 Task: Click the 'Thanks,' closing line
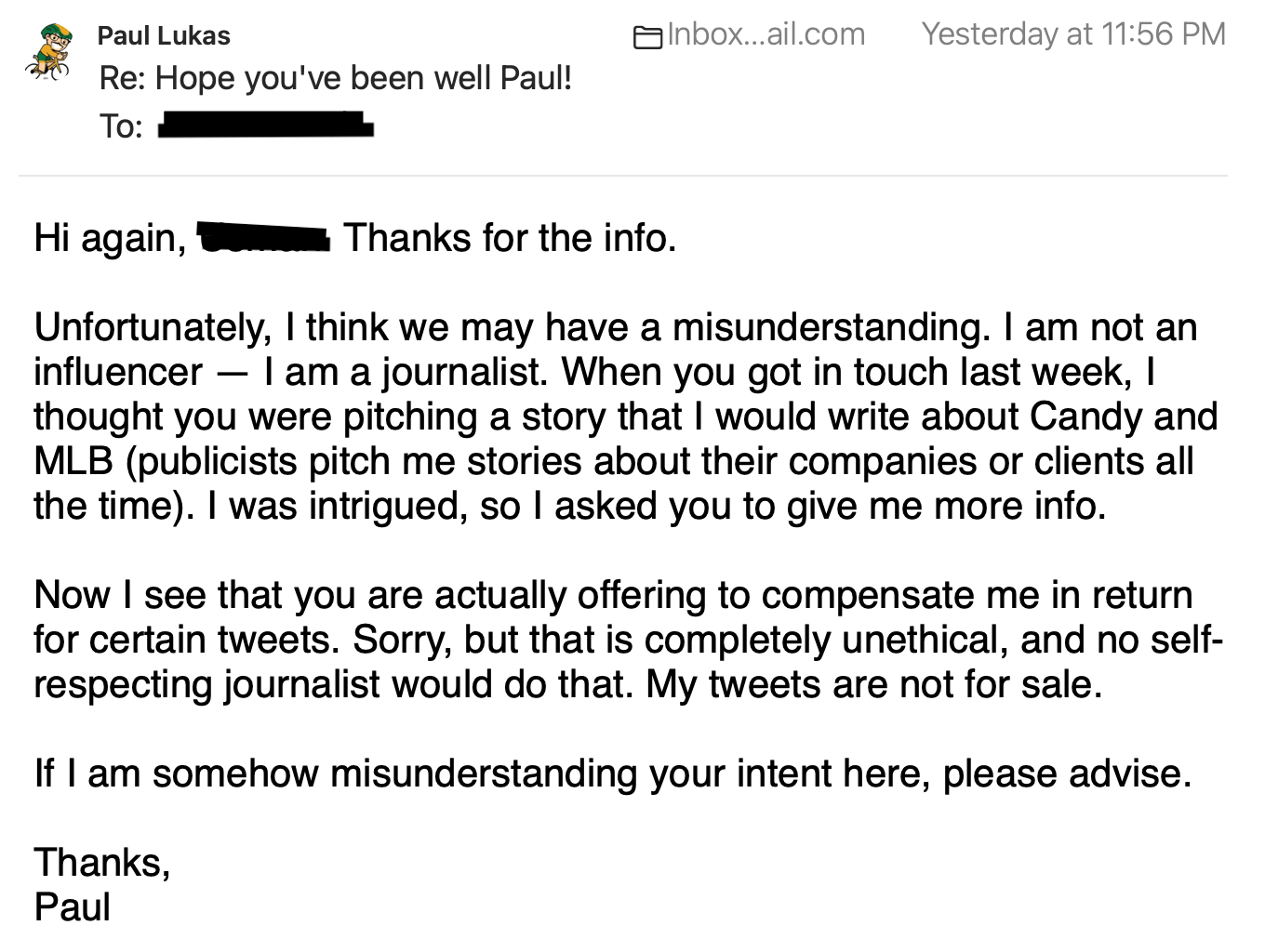coord(102,864)
